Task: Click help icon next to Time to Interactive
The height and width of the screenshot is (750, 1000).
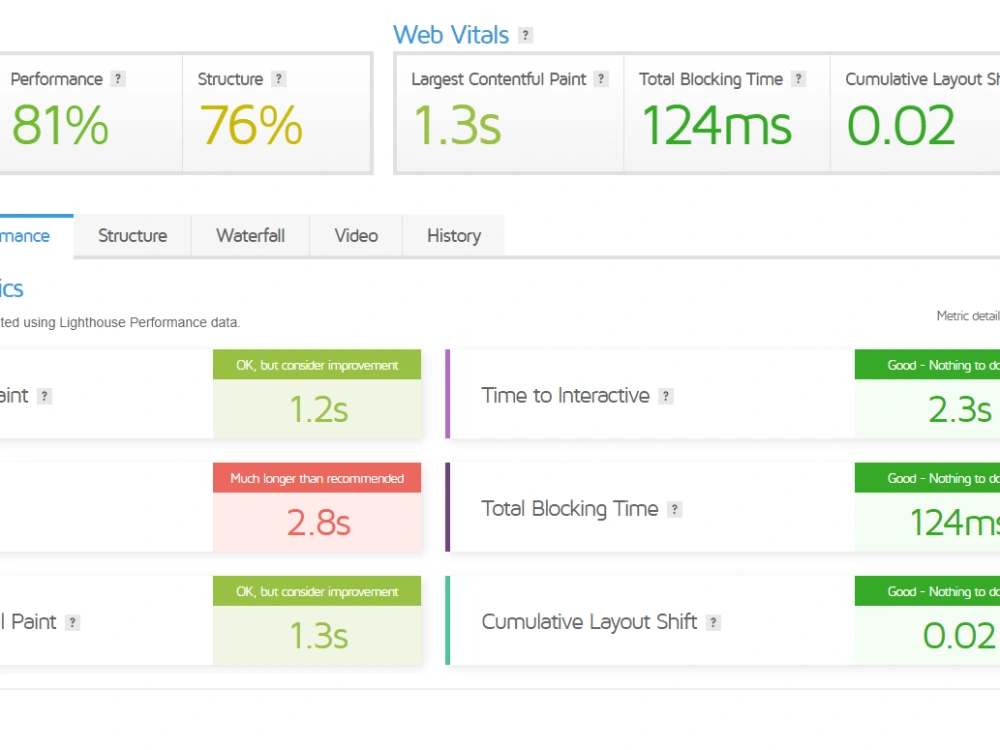Action: click(x=666, y=396)
